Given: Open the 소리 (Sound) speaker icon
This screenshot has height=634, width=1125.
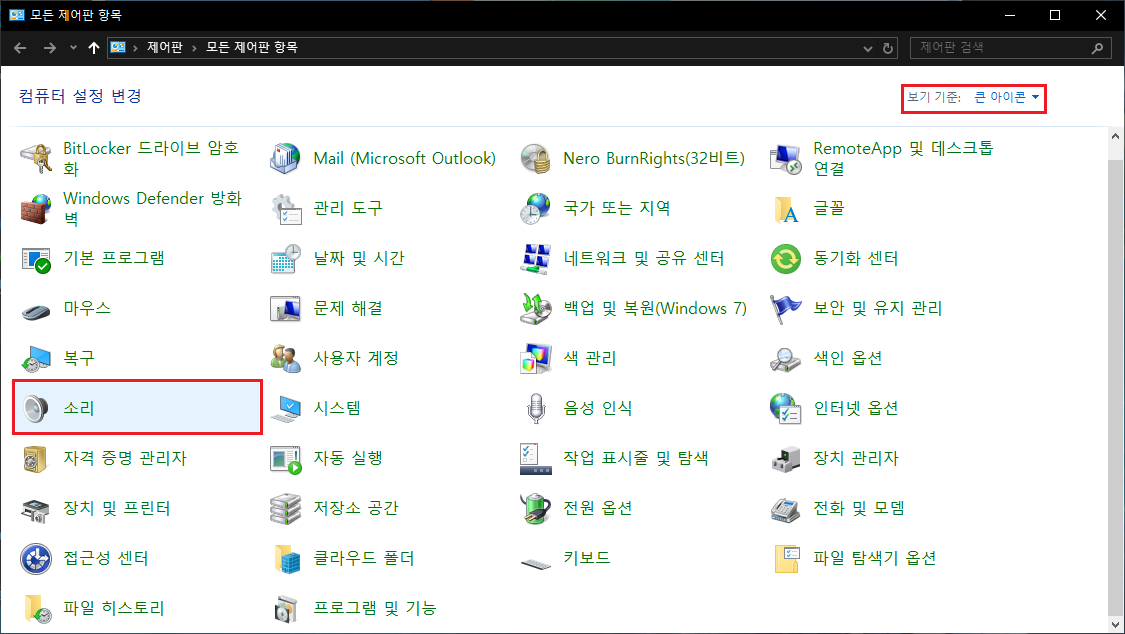Looking at the screenshot, I should [x=37, y=408].
